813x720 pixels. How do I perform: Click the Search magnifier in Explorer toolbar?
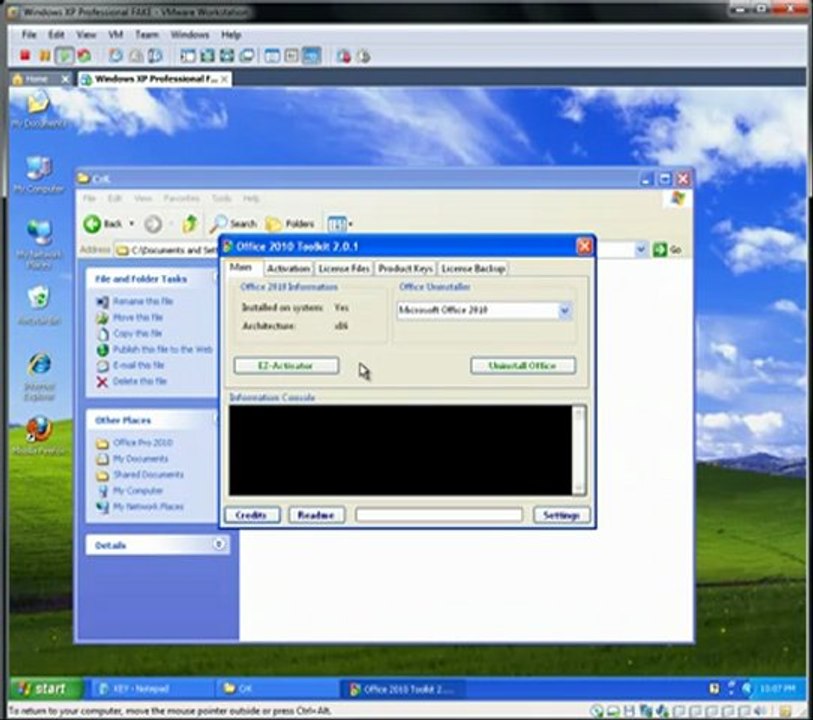pyautogui.click(x=218, y=223)
